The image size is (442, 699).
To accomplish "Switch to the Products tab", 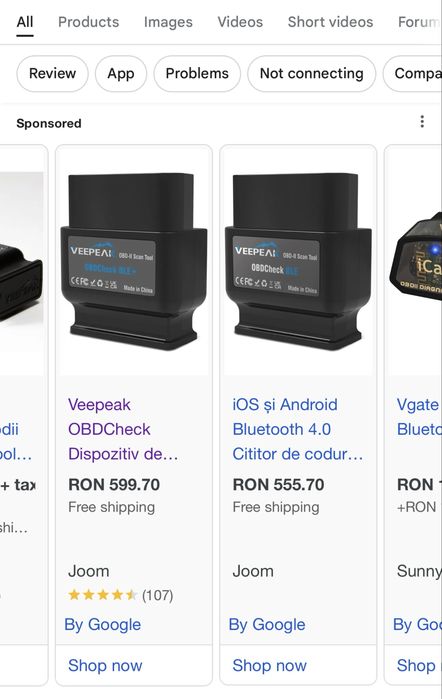I will coord(88,22).
